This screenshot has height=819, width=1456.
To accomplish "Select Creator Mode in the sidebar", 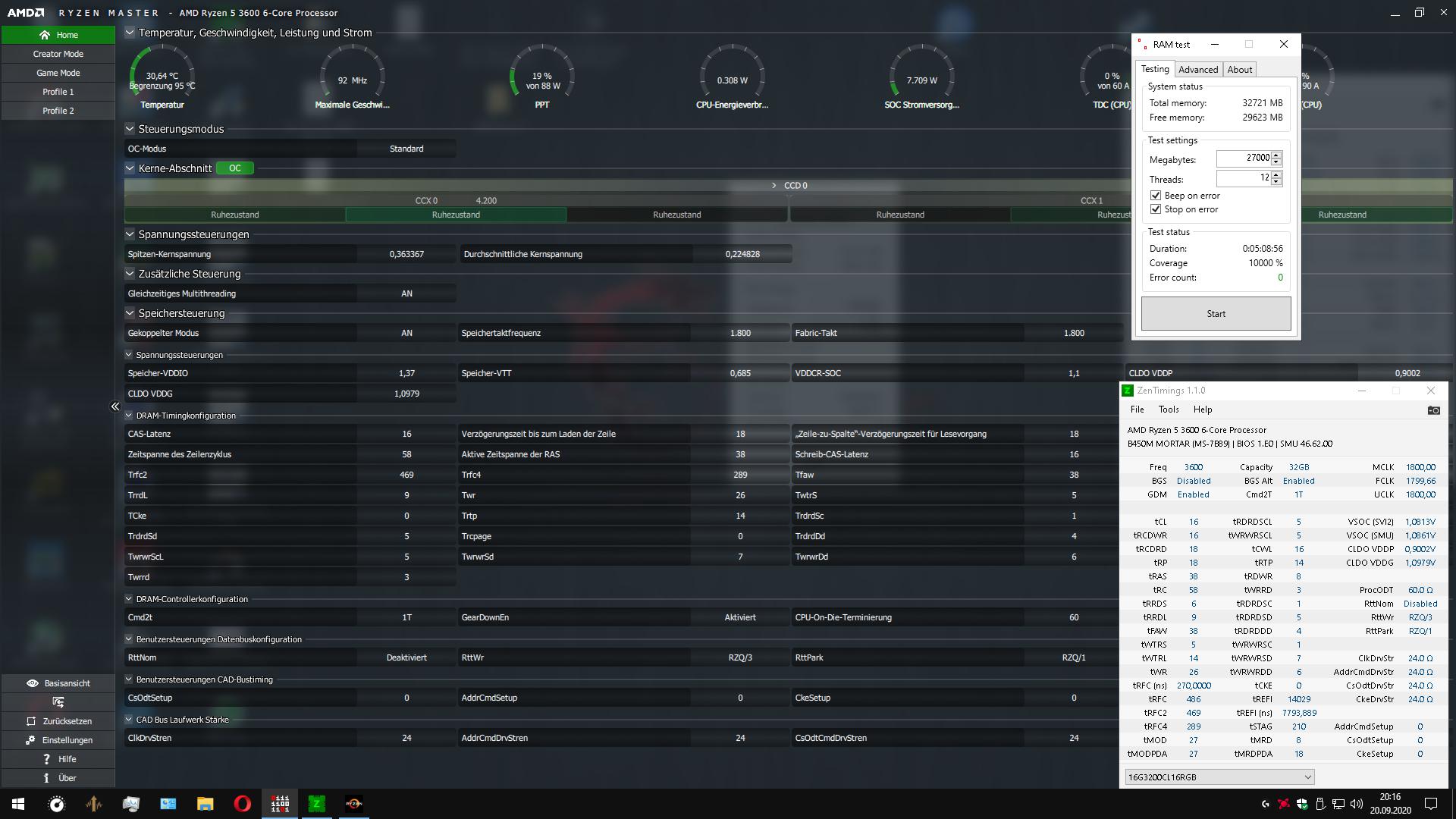I will click(x=58, y=53).
